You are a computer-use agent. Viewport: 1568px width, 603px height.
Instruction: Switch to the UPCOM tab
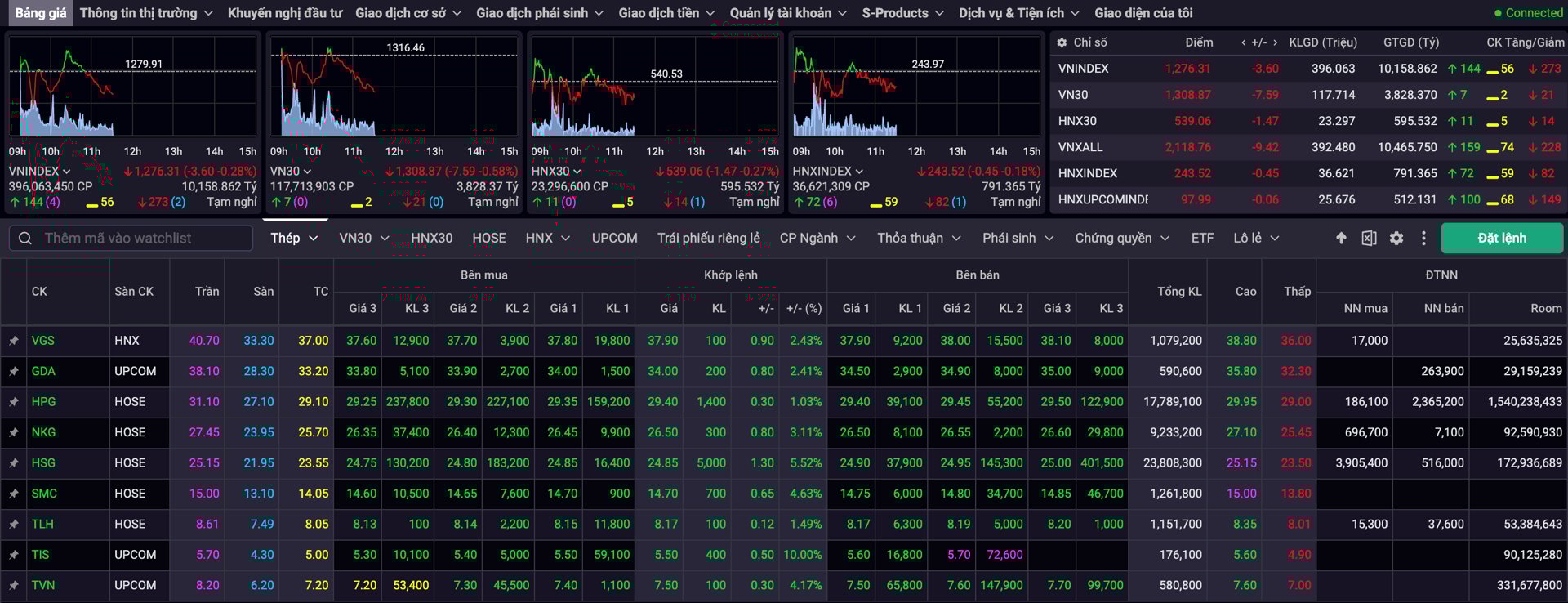click(x=614, y=238)
